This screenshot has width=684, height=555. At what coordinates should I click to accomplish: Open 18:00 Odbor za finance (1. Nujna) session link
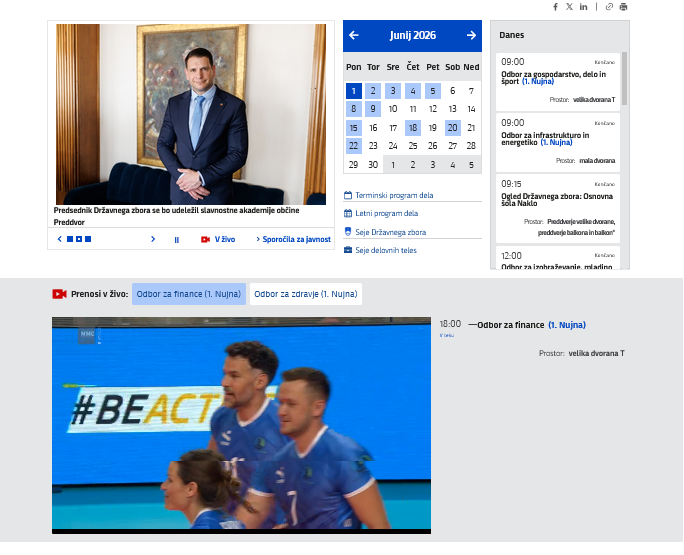pyautogui.click(x=531, y=325)
